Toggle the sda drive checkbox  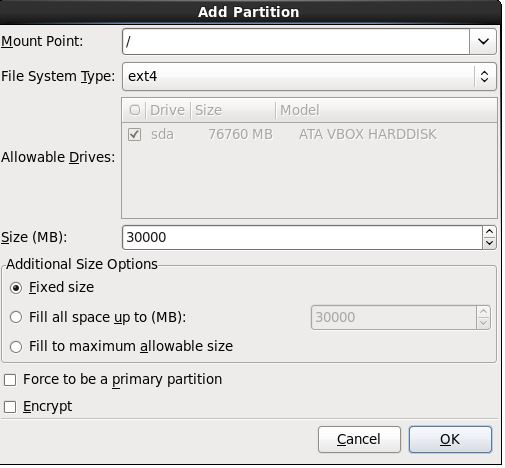134,135
